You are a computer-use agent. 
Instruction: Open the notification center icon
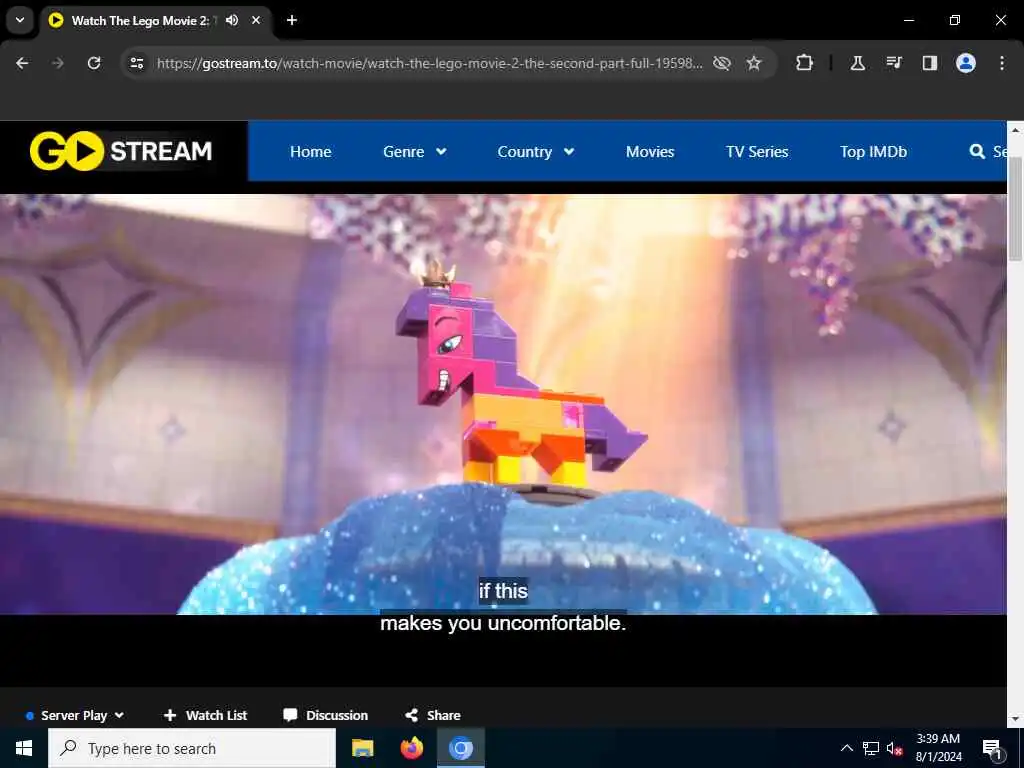[992, 748]
